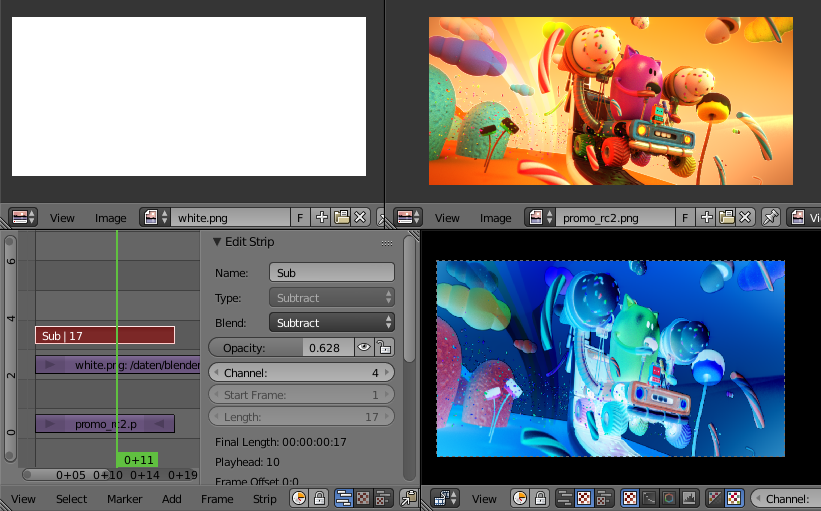Click the refresh sequencer icon
Viewport: 821px width, 511px height.
(408, 498)
